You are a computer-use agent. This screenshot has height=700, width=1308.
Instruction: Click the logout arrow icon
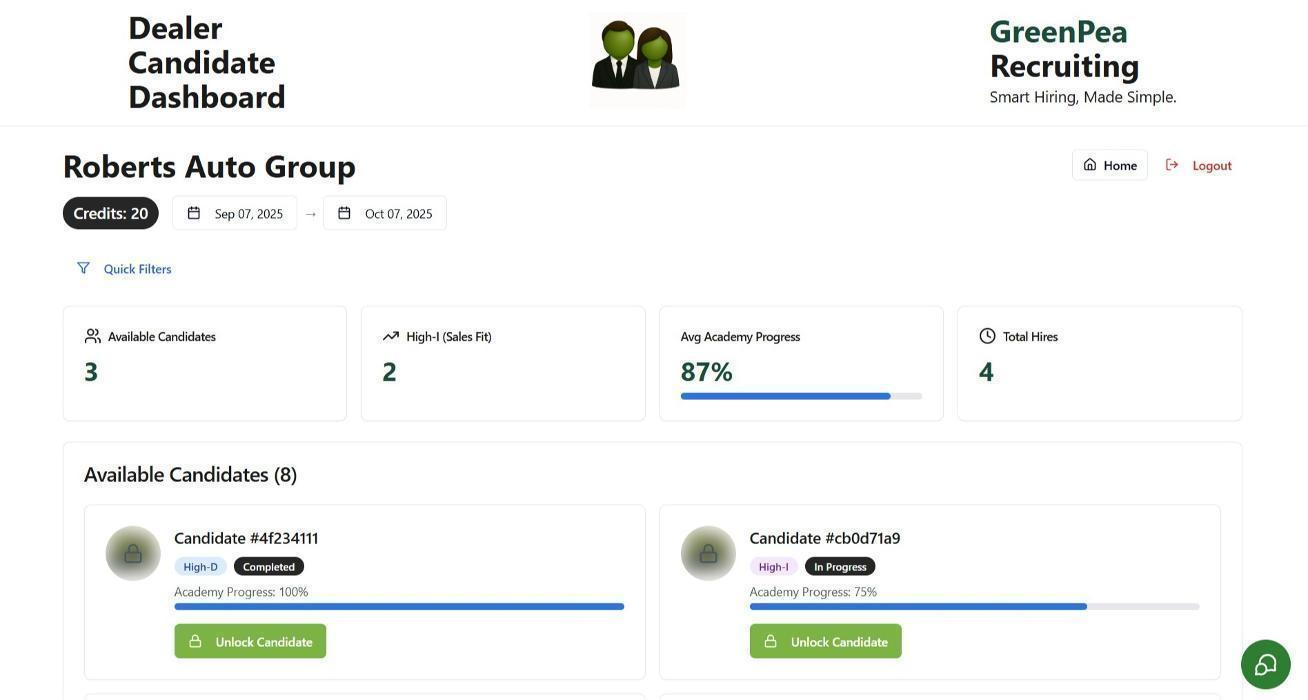(x=1171, y=165)
